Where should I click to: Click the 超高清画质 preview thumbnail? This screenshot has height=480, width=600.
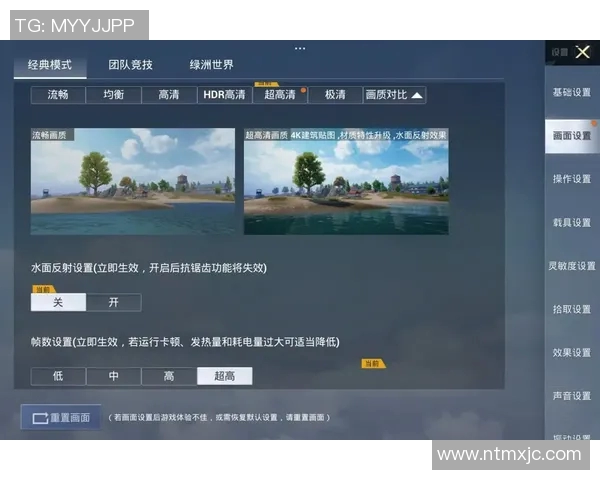point(346,181)
